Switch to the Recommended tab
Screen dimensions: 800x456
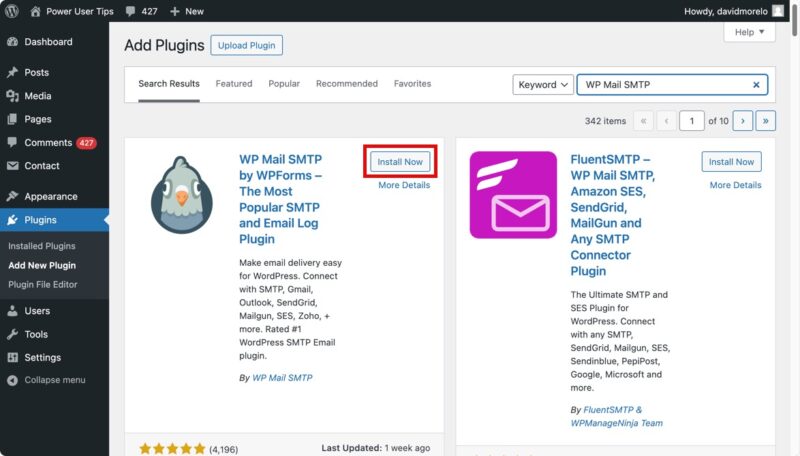point(347,84)
